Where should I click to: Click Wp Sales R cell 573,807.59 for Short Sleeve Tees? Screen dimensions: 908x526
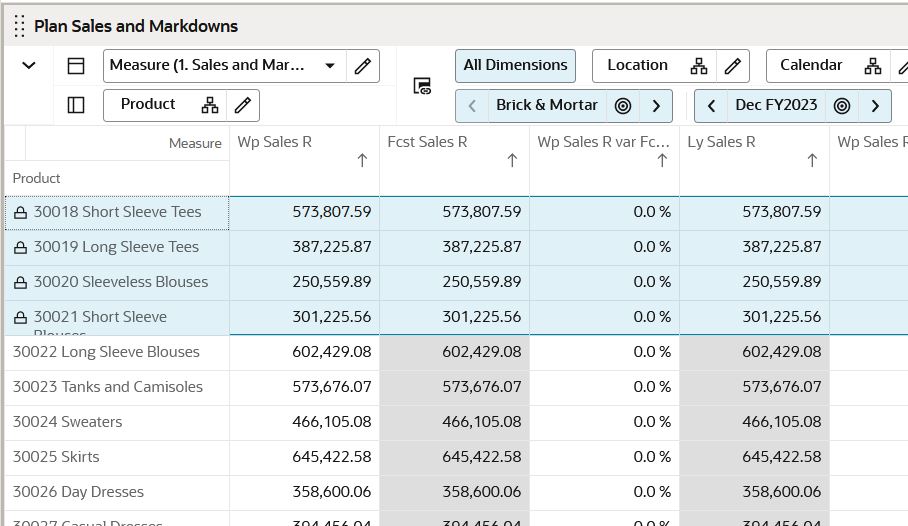click(305, 212)
